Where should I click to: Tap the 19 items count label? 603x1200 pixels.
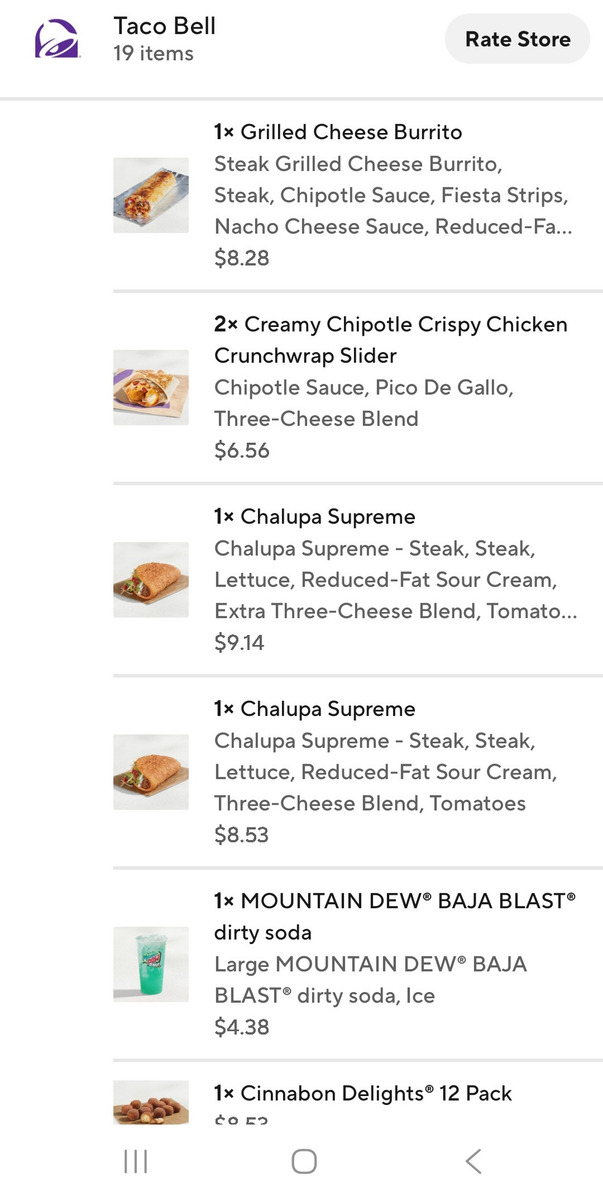coord(153,54)
